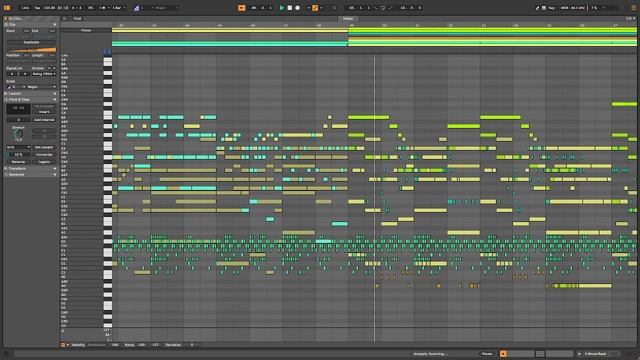This screenshot has height=360, width=640.
Task: Click the Set Length button
Action: coord(44,147)
